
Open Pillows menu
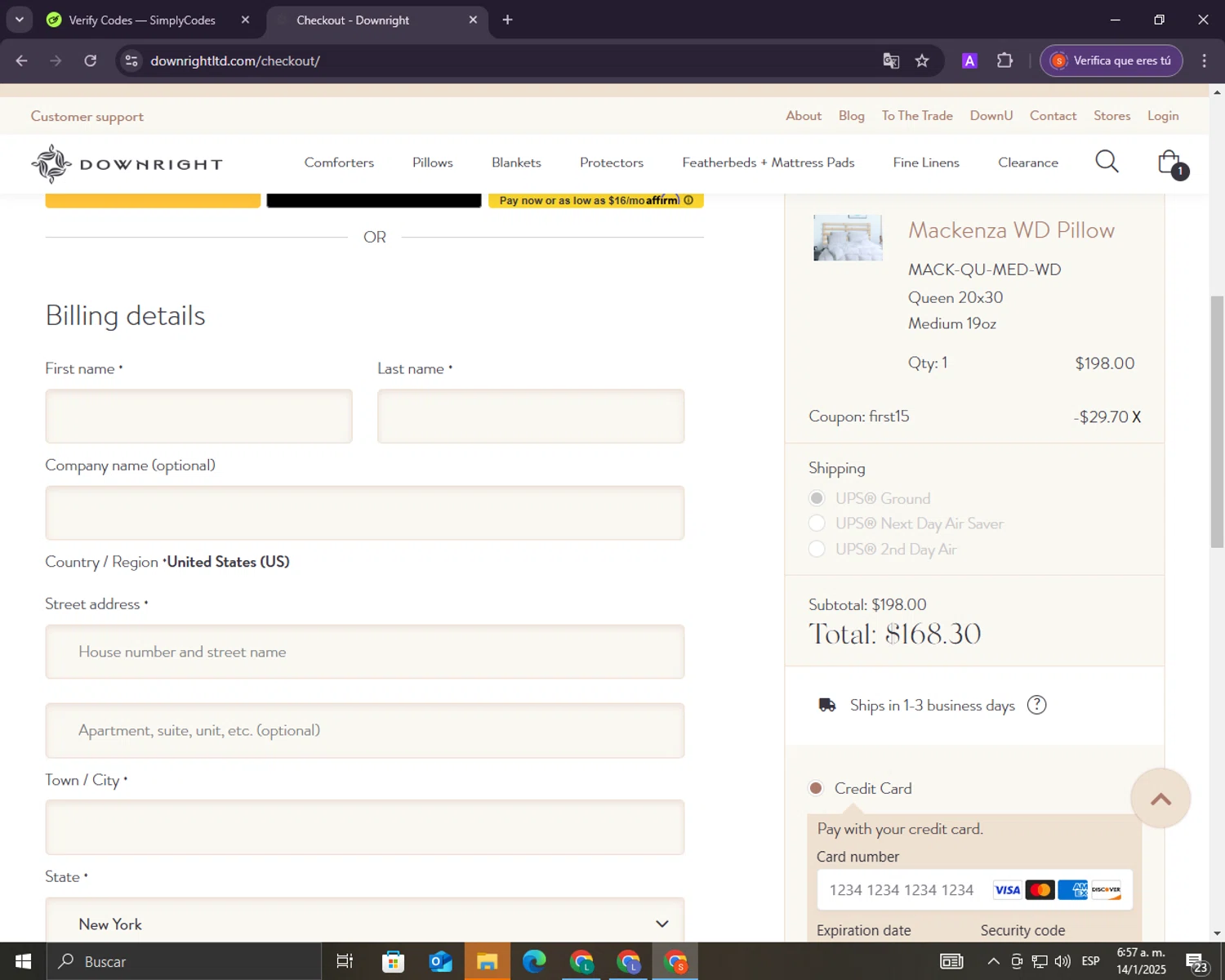(x=432, y=163)
